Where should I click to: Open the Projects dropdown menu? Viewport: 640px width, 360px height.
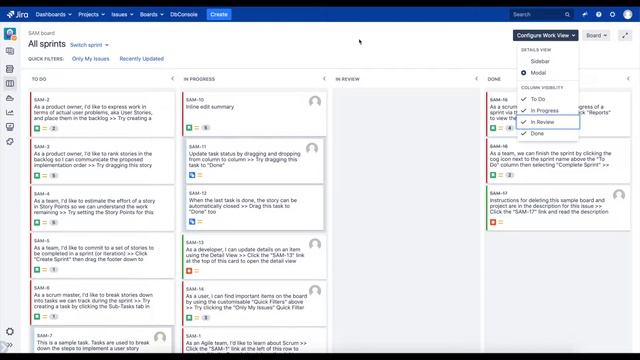91,14
